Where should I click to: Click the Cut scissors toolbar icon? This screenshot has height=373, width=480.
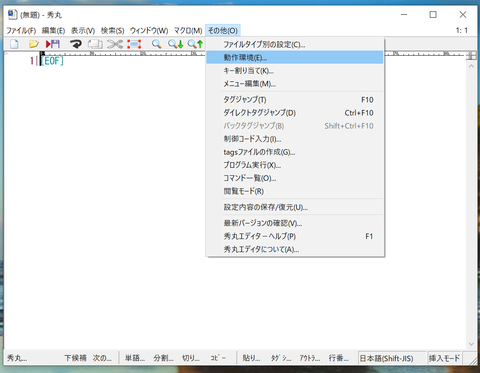(115, 44)
